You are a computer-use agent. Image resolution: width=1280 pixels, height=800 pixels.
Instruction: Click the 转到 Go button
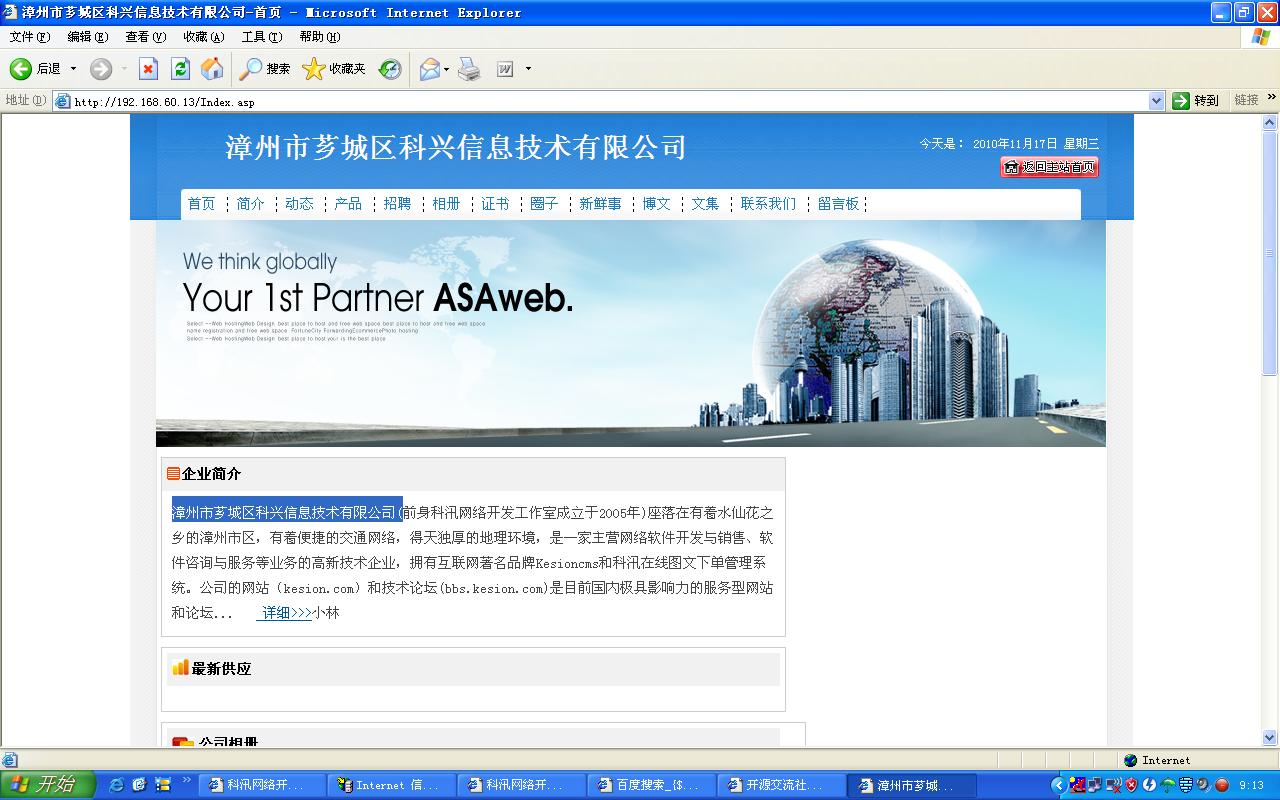point(1196,100)
